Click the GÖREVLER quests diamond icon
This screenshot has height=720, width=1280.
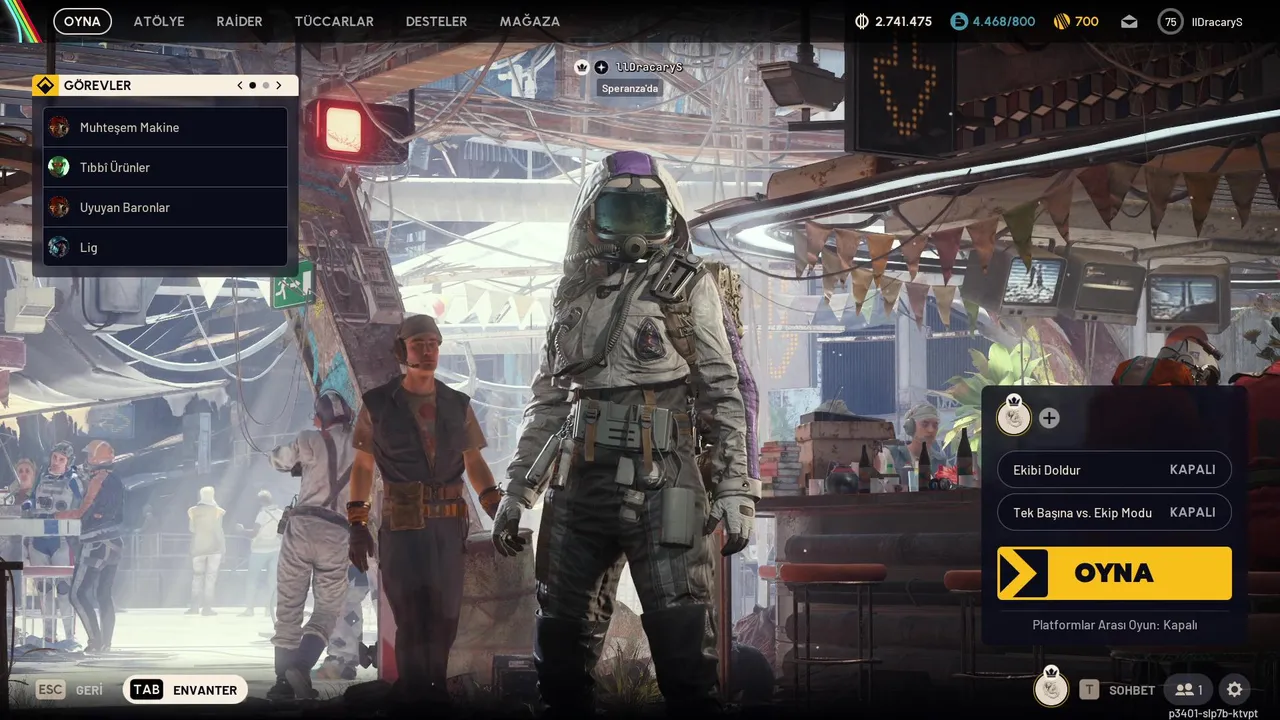45,85
